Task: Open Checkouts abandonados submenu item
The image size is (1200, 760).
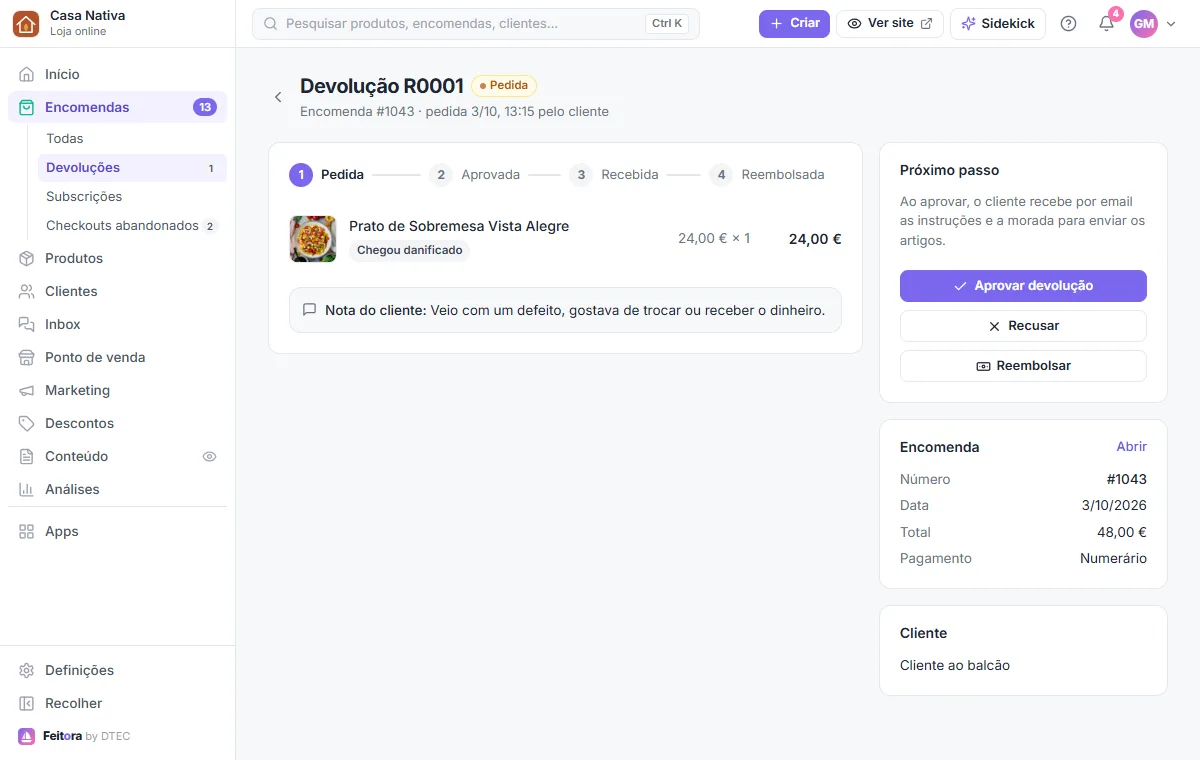Action: (x=132, y=226)
